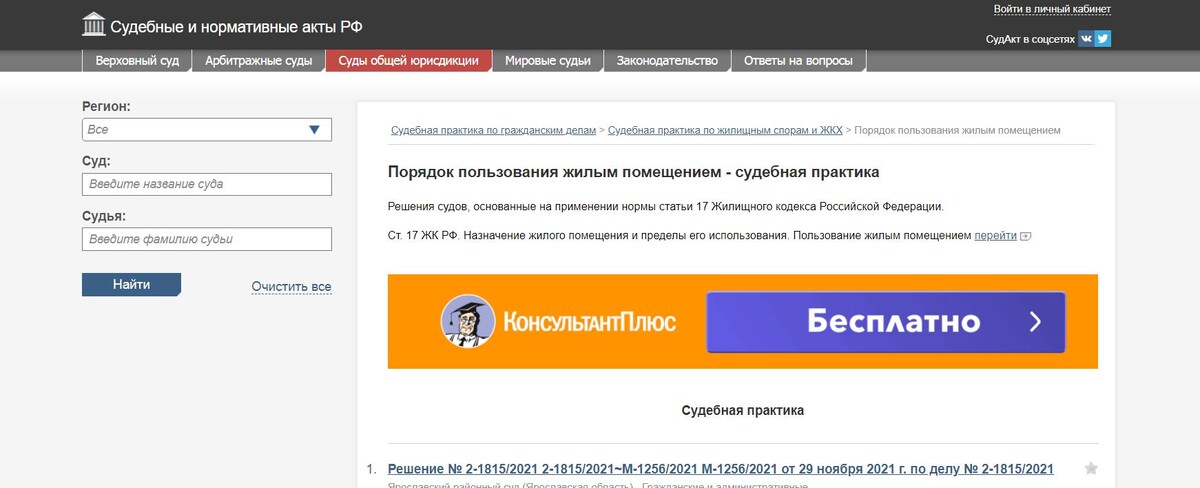The width and height of the screenshot is (1200, 488).
Task: Click the courthouse logo icon
Action: [94, 24]
